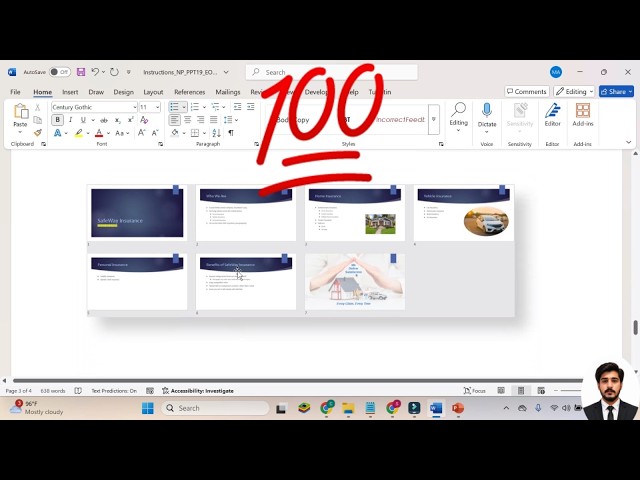This screenshot has width=640, height=480.
Task: Toggle Italic formatting
Action: click(x=71, y=120)
